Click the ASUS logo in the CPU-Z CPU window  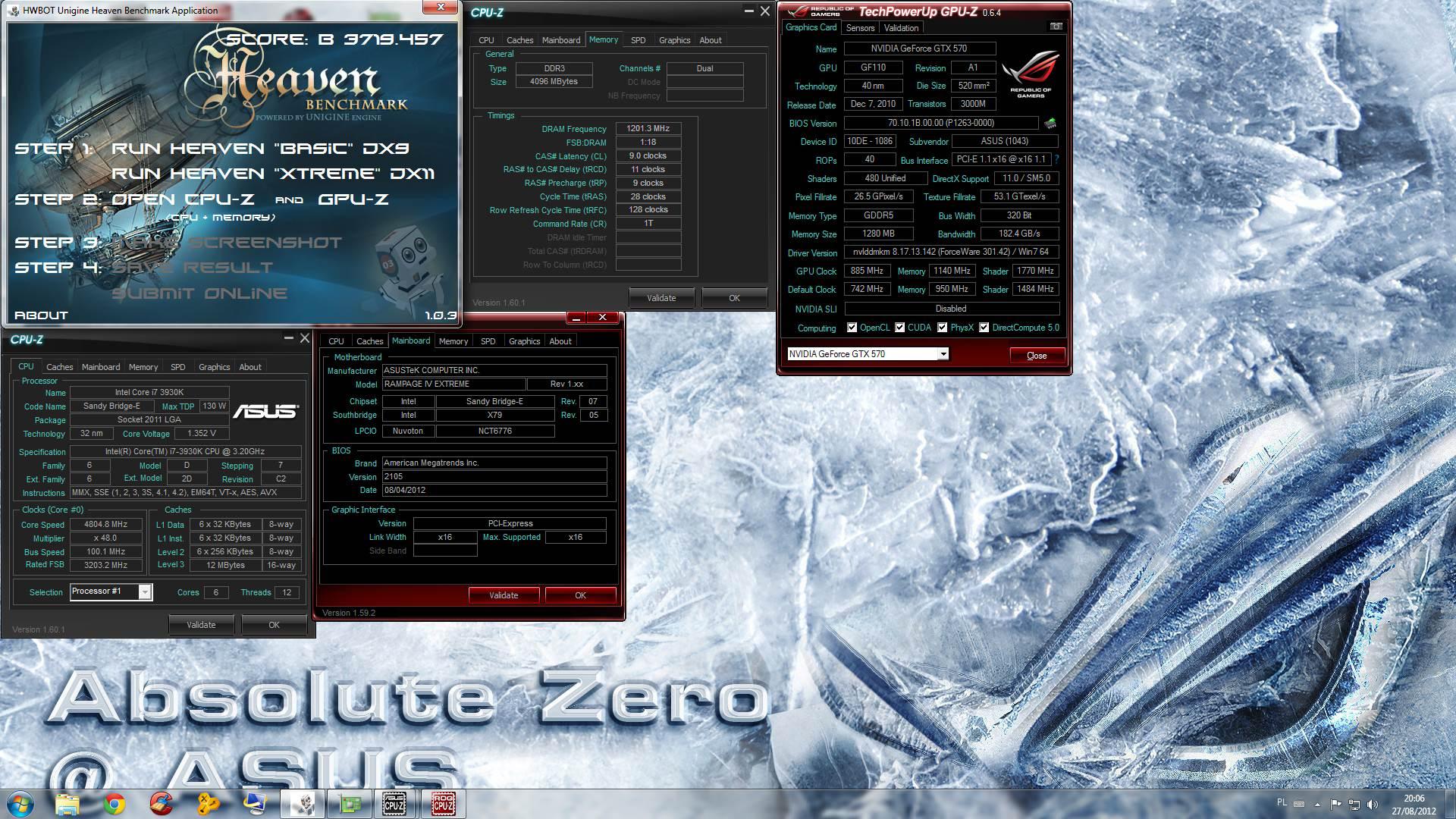(265, 411)
